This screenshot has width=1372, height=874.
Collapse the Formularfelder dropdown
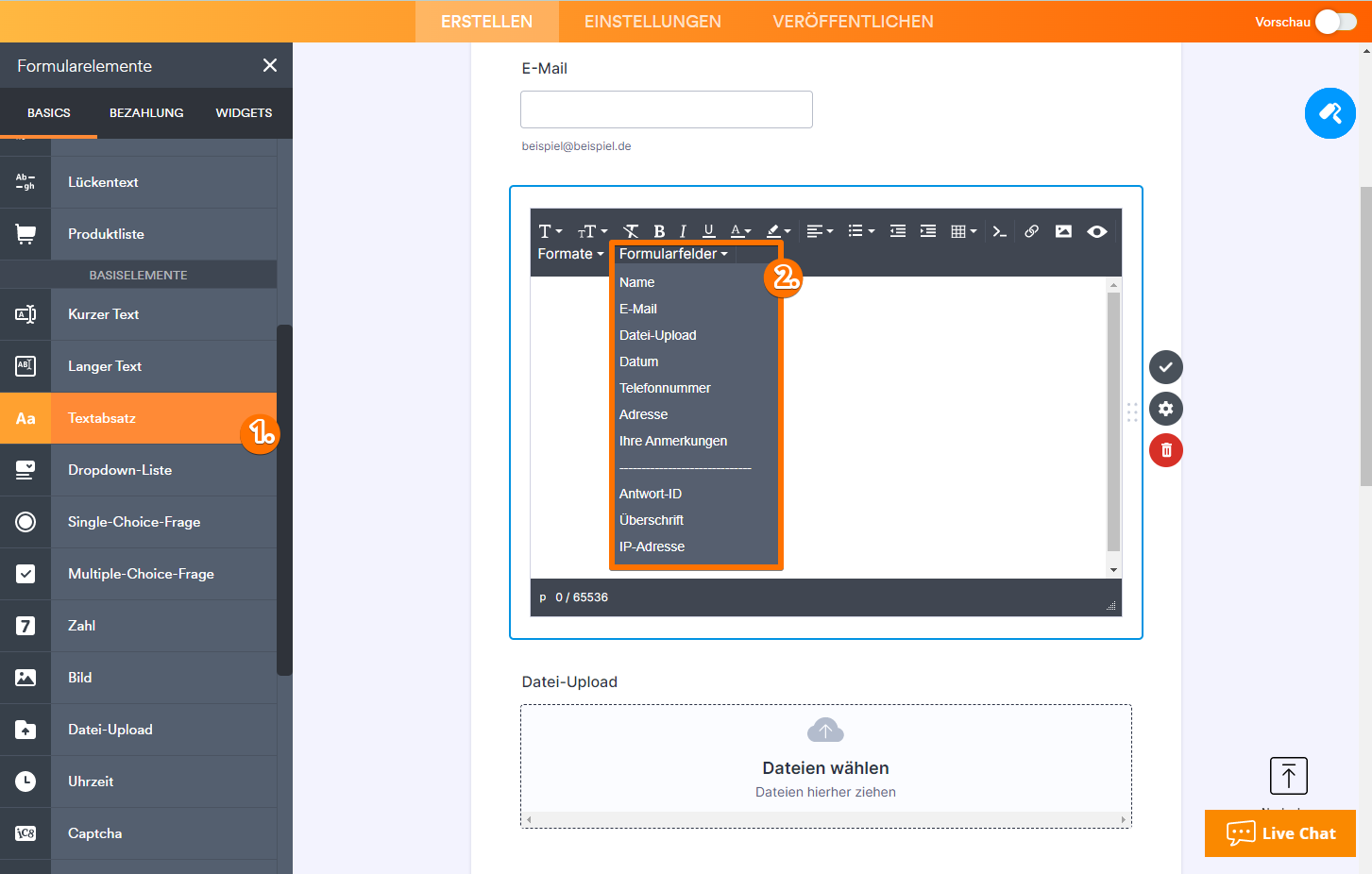pos(673,254)
